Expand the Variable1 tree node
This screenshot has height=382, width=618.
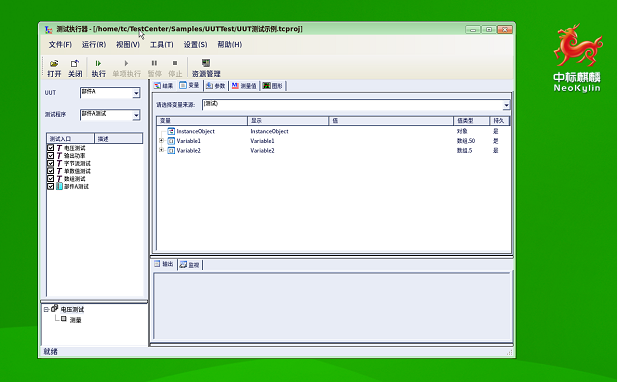pyautogui.click(x=161, y=140)
